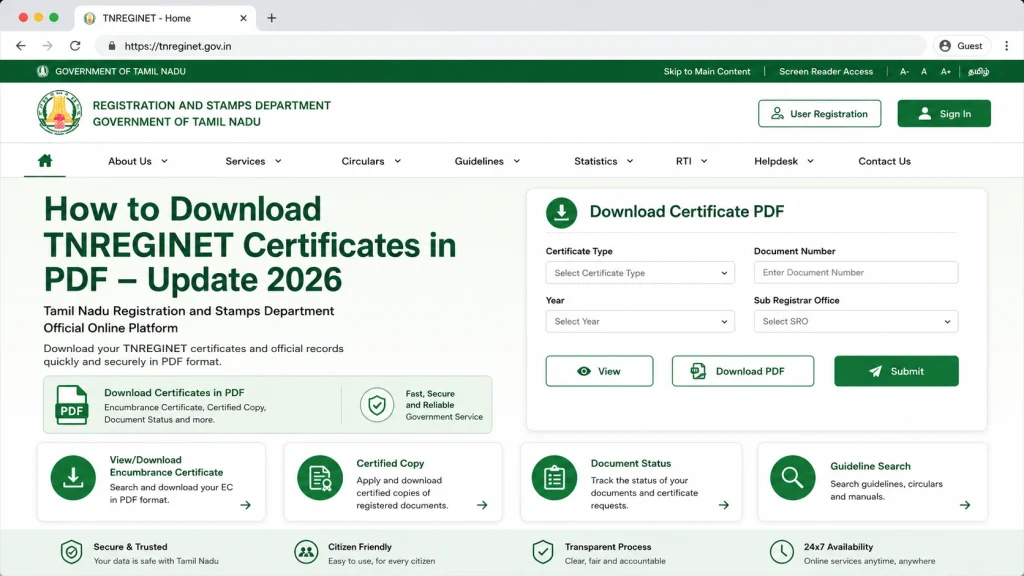Increase font size with A+
The height and width of the screenshot is (576, 1024).
coord(945,71)
